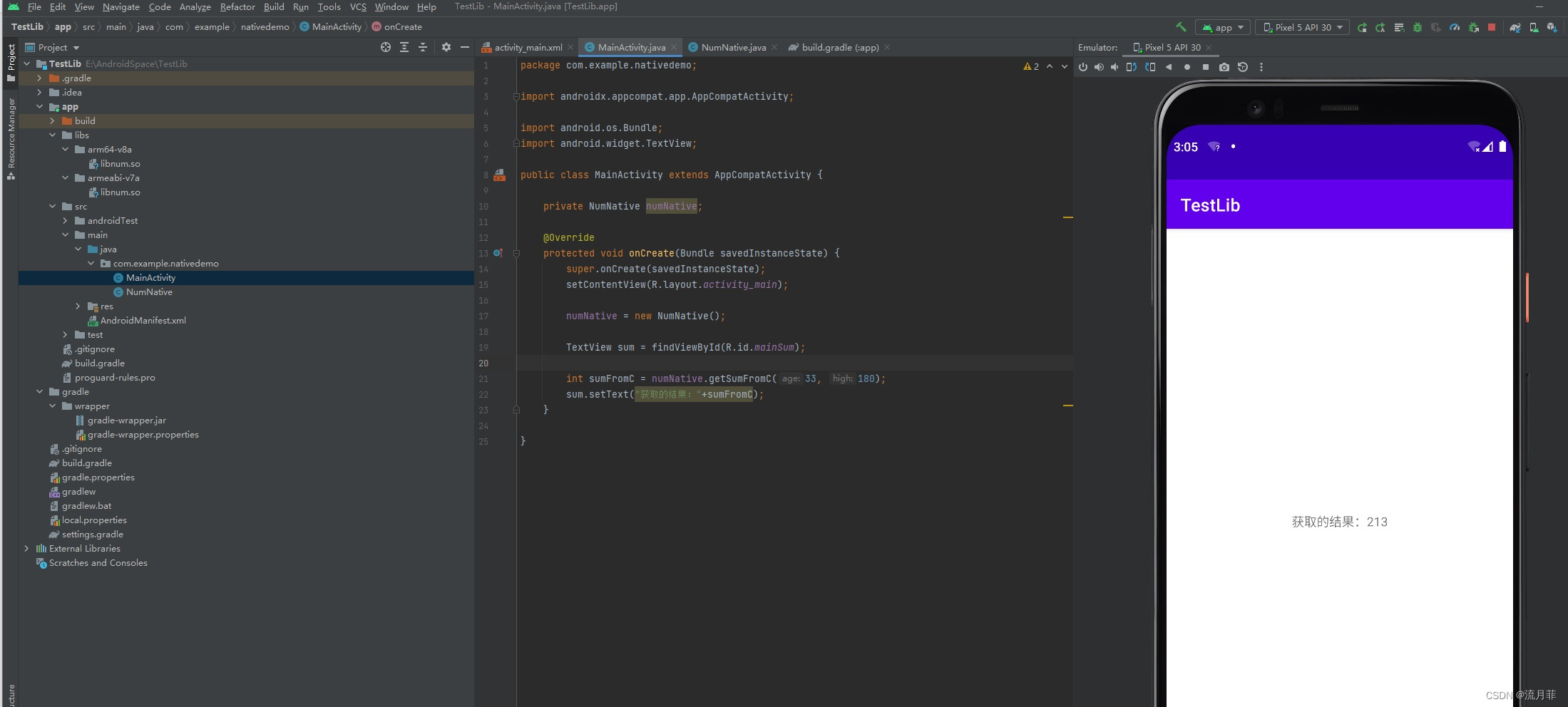This screenshot has height=707, width=1568.
Task: Open Project panel gear settings
Action: pyautogui.click(x=446, y=47)
